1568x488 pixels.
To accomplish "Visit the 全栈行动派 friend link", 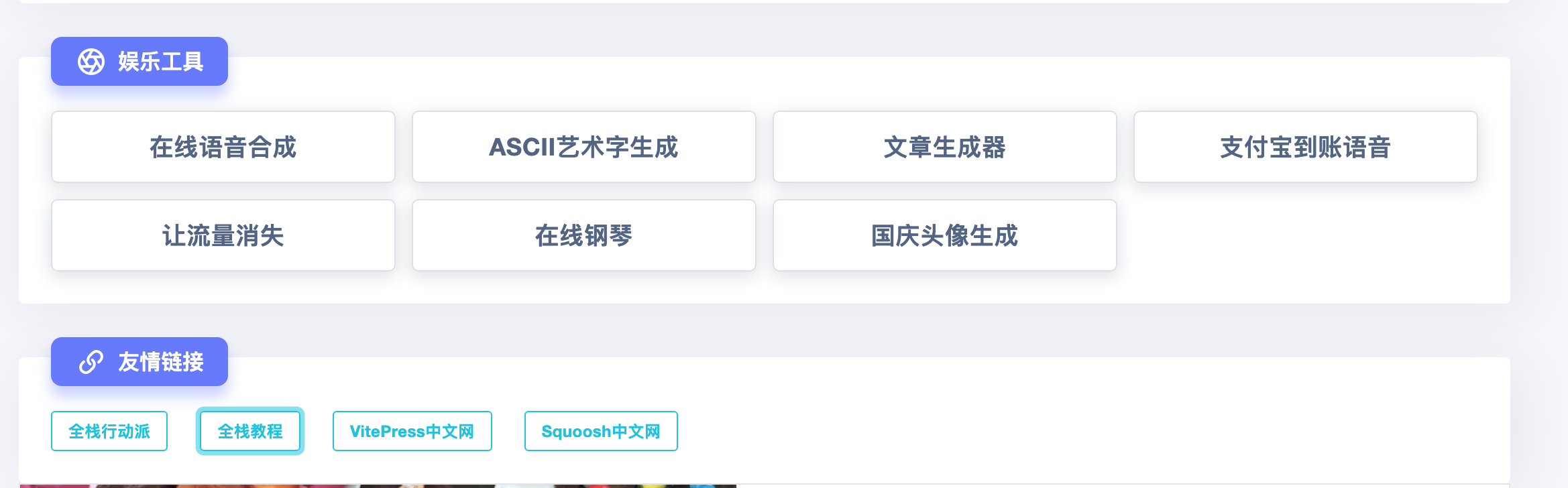I will pos(109,431).
